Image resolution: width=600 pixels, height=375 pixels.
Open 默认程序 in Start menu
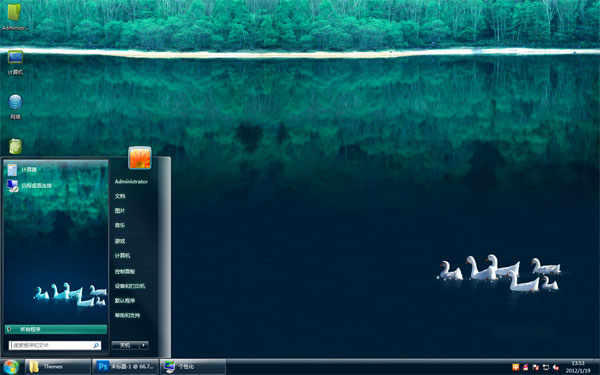[125, 300]
